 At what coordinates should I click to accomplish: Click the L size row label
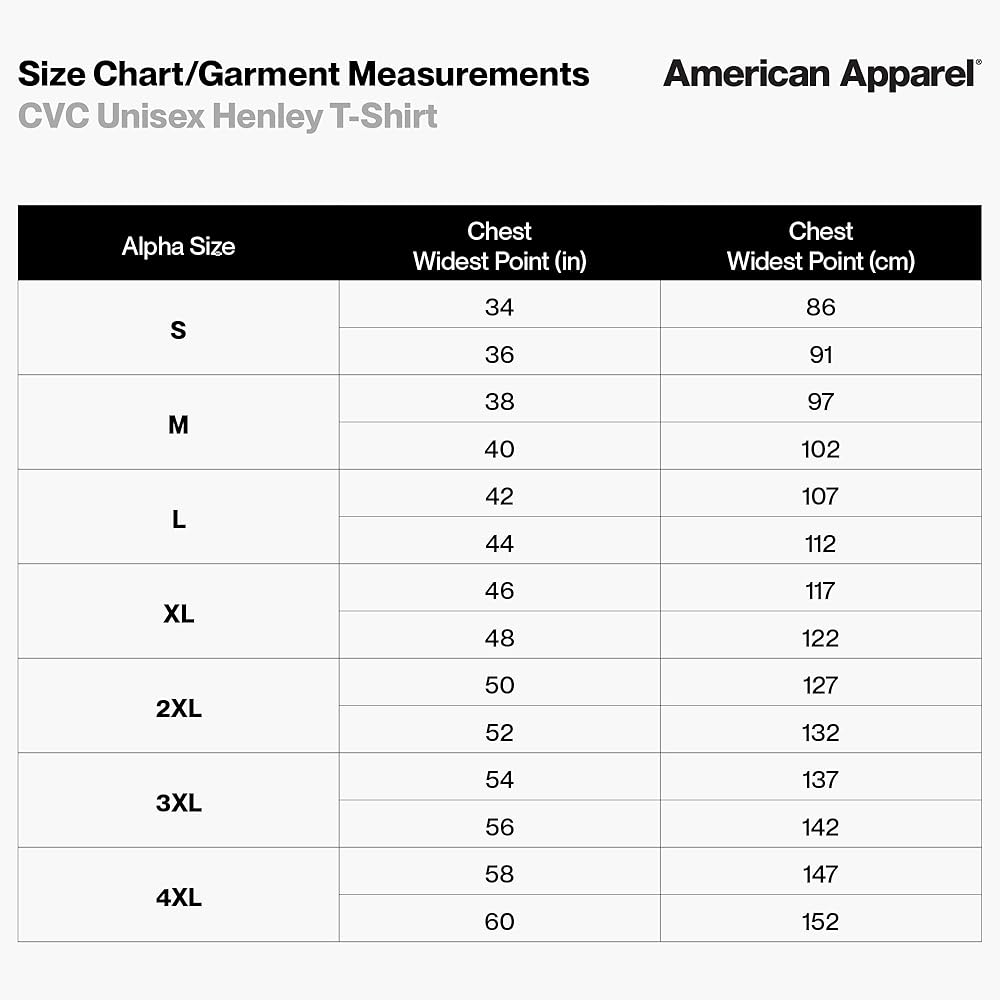178,520
